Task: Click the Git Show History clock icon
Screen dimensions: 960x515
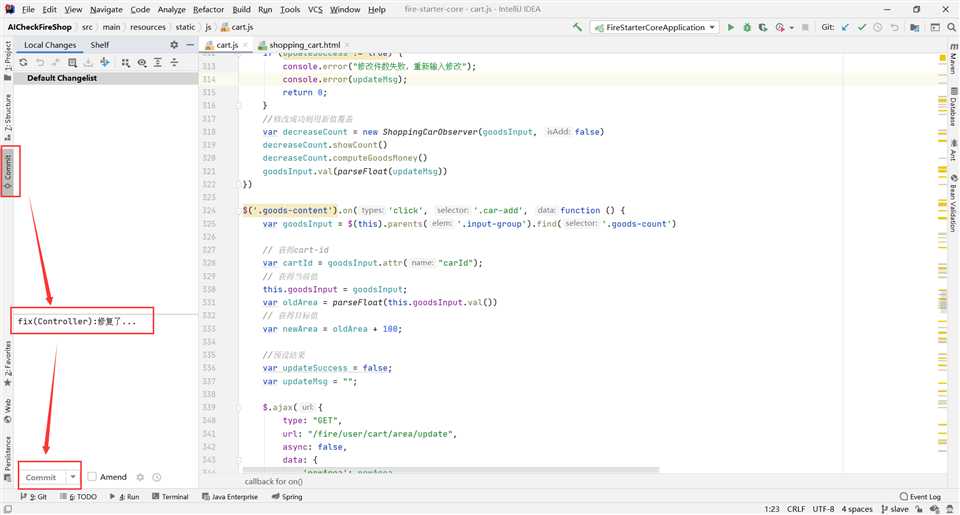Action: pyautogui.click(x=878, y=27)
